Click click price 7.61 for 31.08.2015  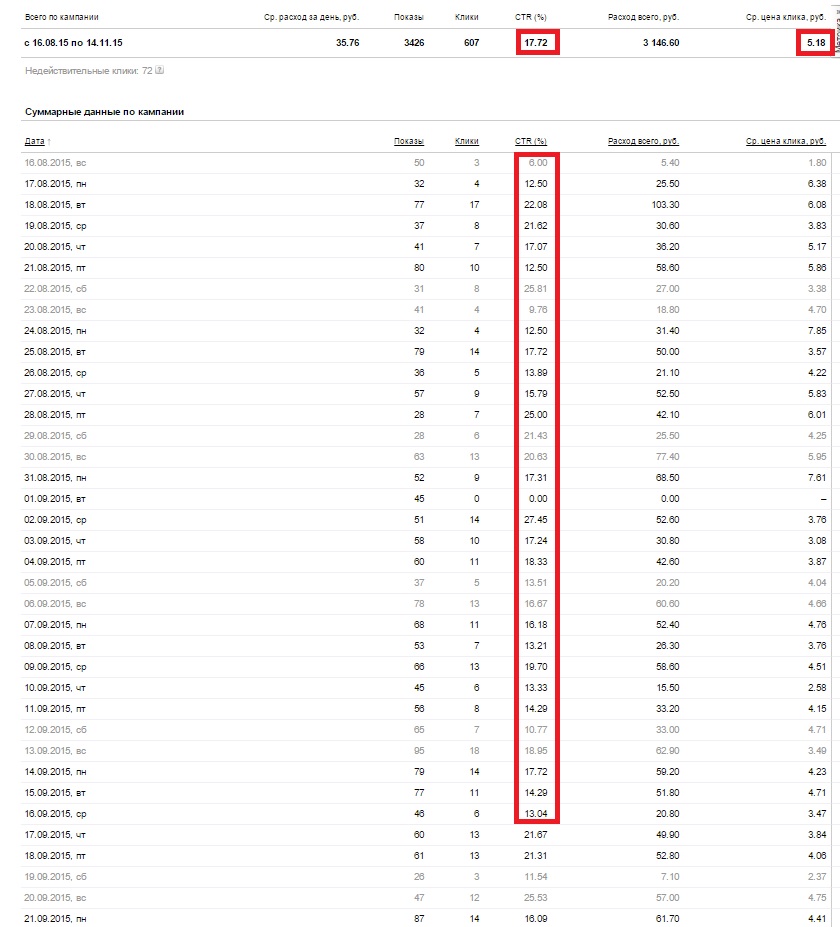tap(818, 478)
